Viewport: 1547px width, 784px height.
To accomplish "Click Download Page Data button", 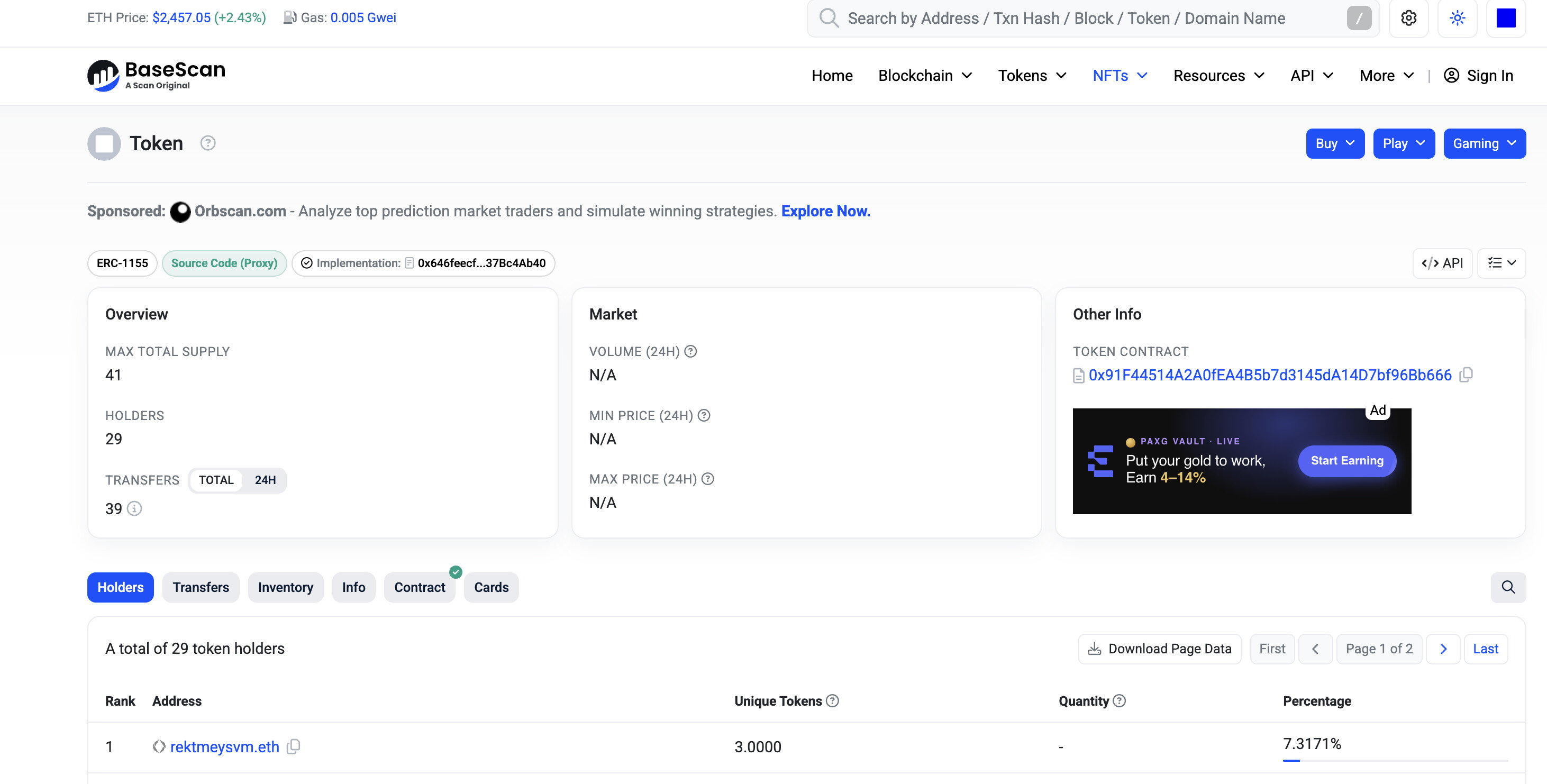I will 1160,649.
